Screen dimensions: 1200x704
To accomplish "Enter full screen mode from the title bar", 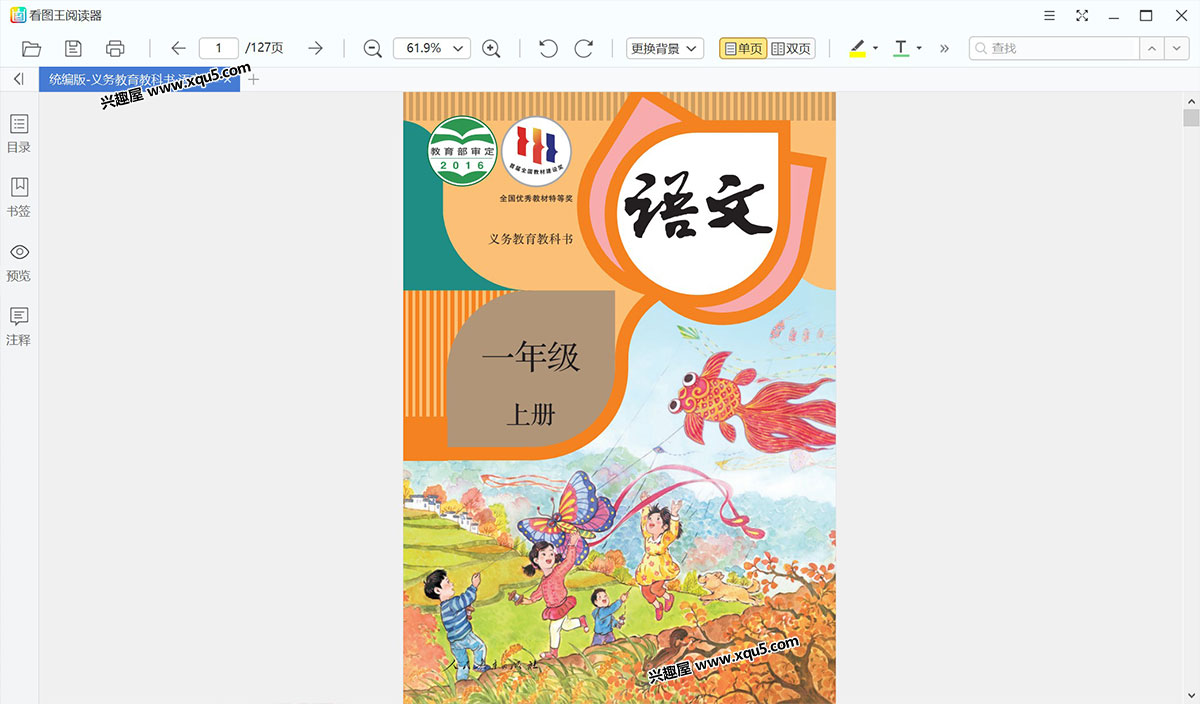I will coord(1082,15).
